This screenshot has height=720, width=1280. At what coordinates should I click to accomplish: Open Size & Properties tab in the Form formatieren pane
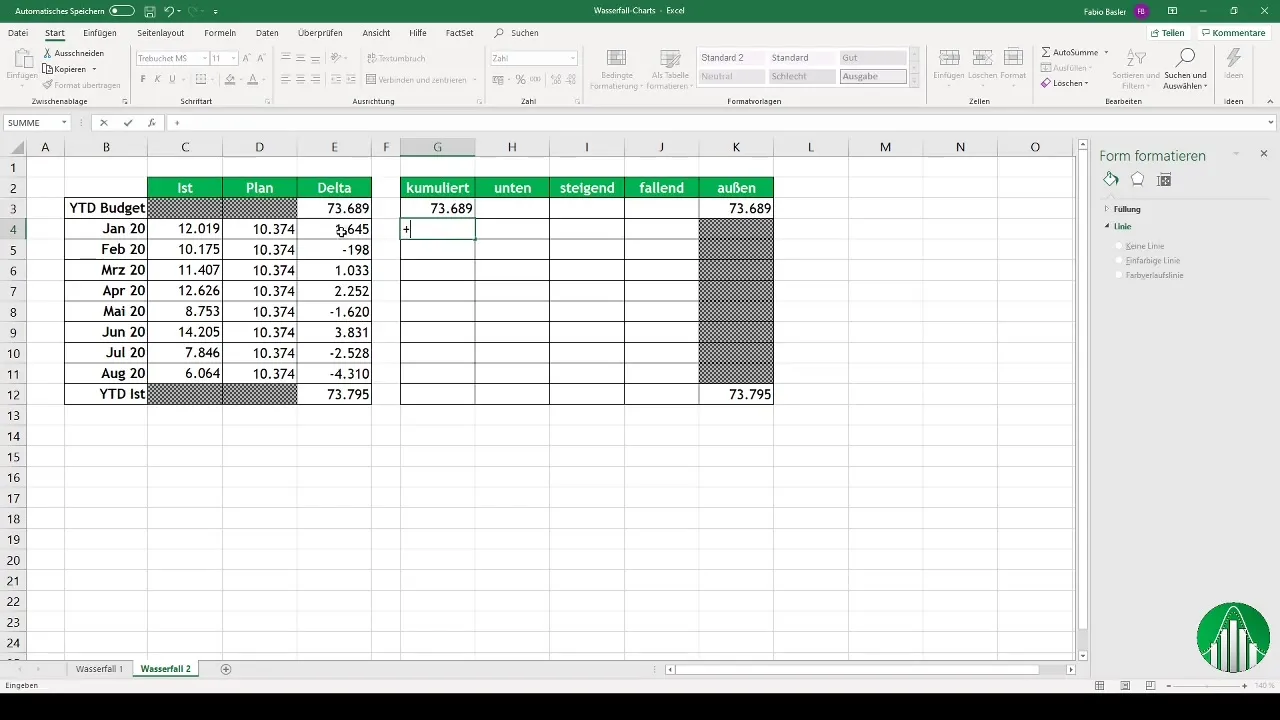tap(1164, 180)
